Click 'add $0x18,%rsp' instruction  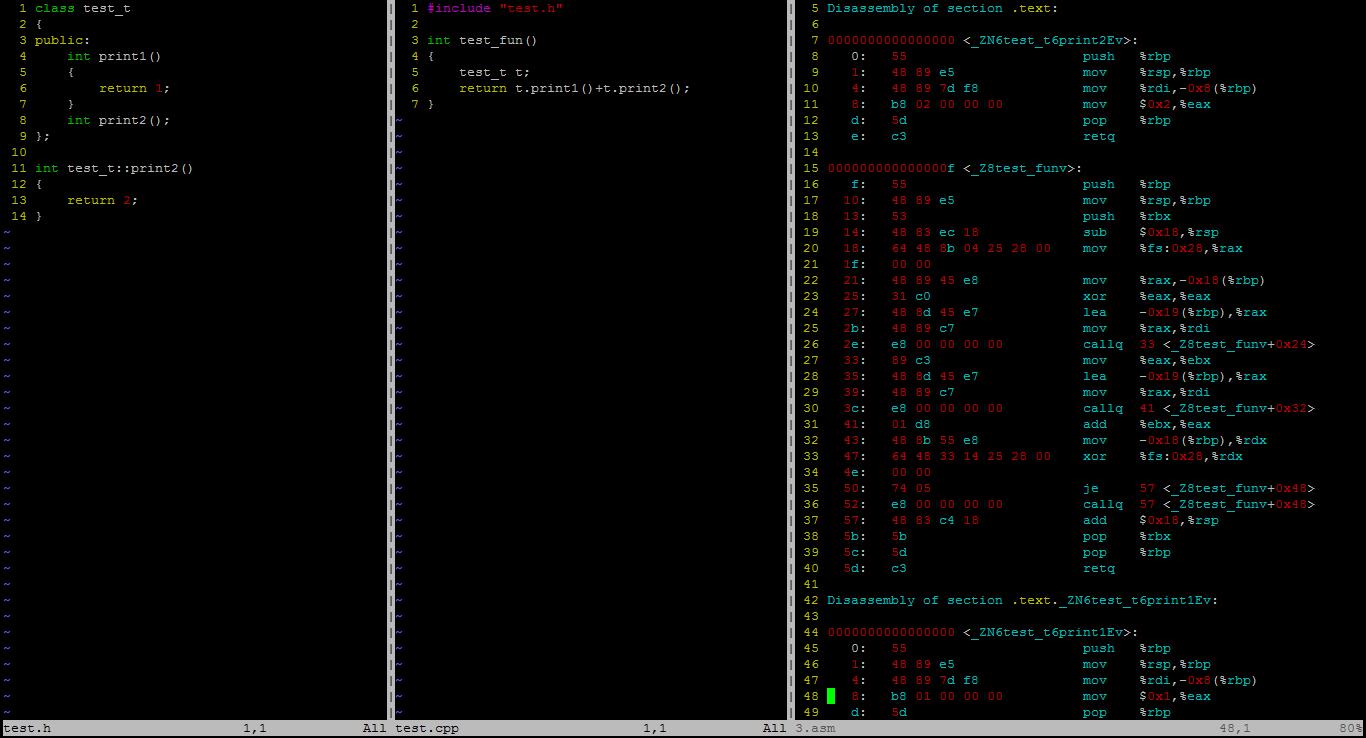pyautogui.click(x=1150, y=520)
